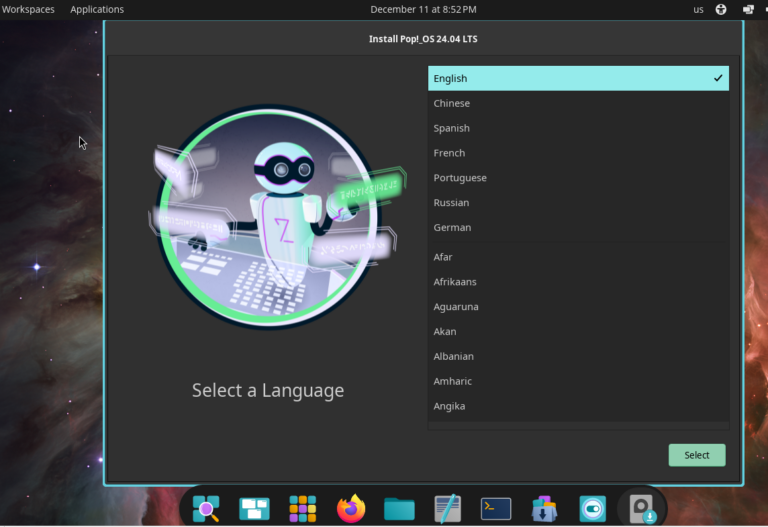Launch Firefox from the dock
Viewport: 768px width, 527px height.
click(351, 509)
